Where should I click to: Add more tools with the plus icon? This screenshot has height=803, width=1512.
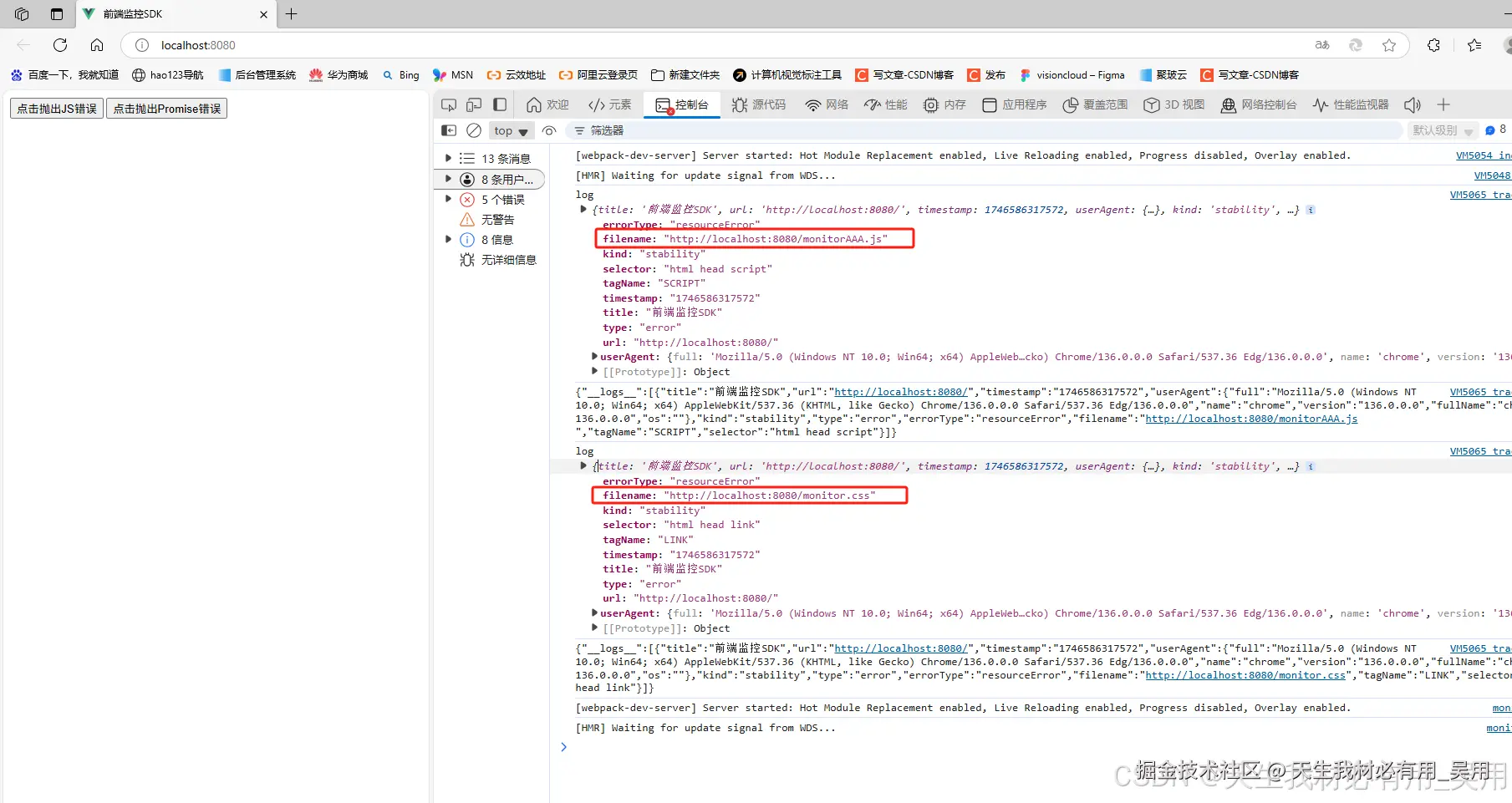tap(1443, 104)
